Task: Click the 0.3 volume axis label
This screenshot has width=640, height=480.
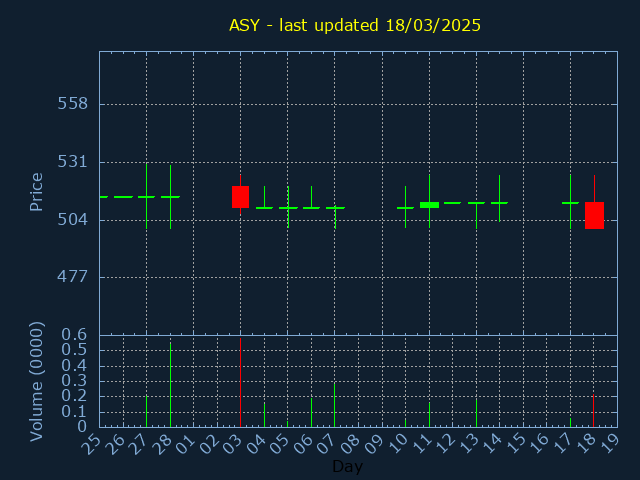Action: click(x=74, y=380)
